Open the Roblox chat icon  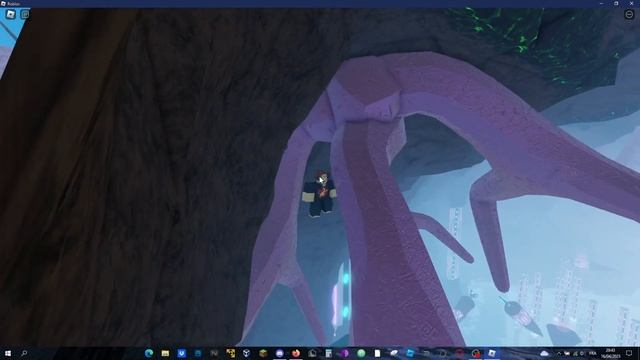pyautogui.click(x=25, y=15)
